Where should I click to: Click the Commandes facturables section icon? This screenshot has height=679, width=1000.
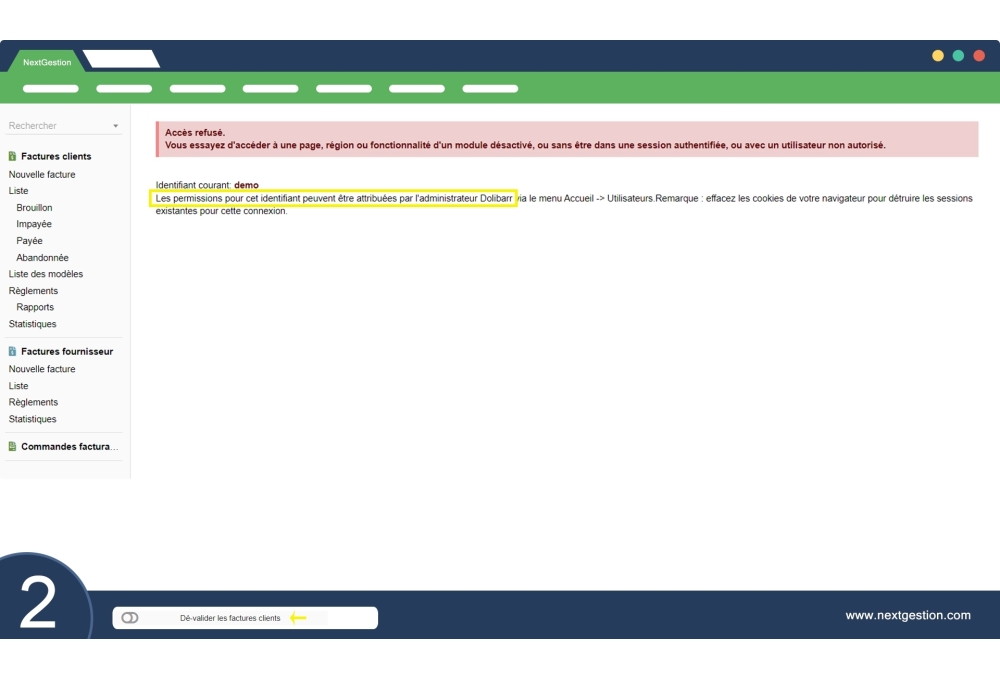[10, 446]
